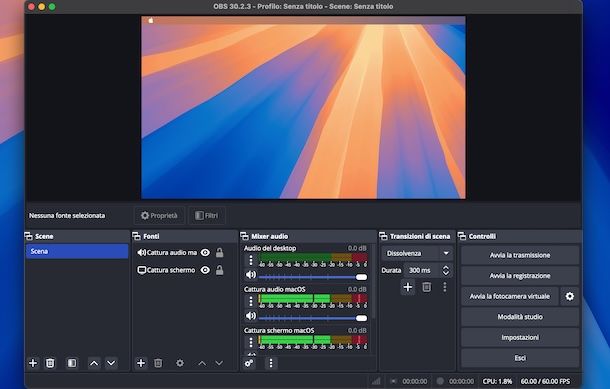Click Esci button
Viewport: 610px width, 389px height.
tap(520, 358)
